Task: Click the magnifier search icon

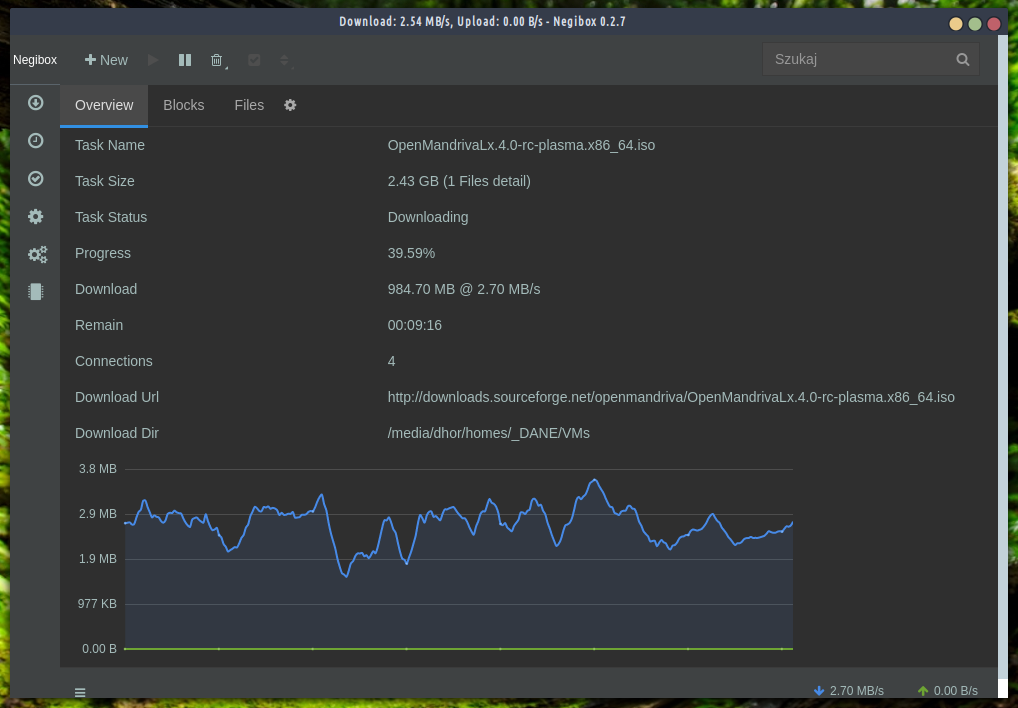Action: click(963, 60)
